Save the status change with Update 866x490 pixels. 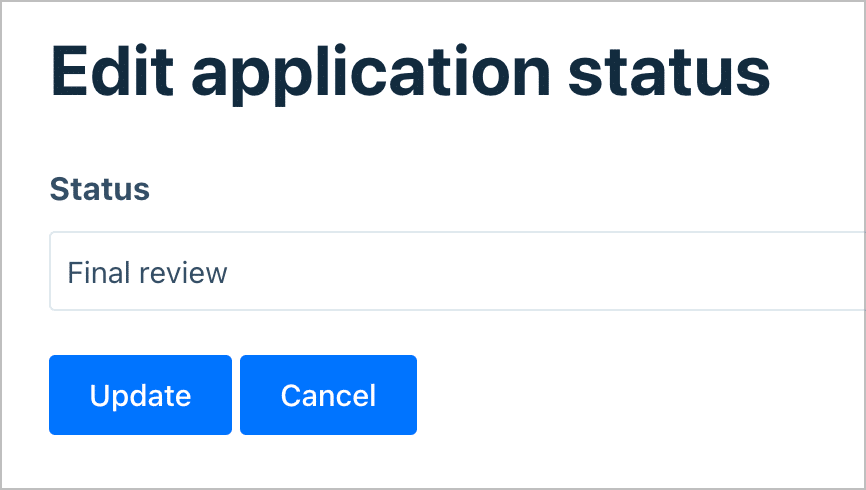pyautogui.click(x=140, y=395)
